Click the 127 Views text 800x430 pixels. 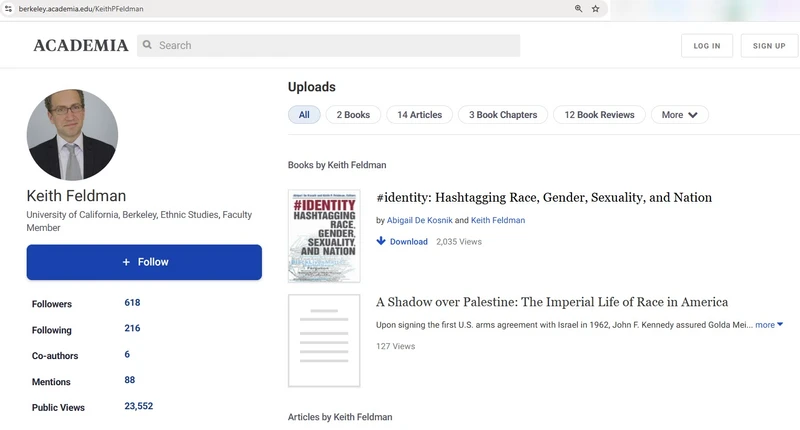coord(395,346)
